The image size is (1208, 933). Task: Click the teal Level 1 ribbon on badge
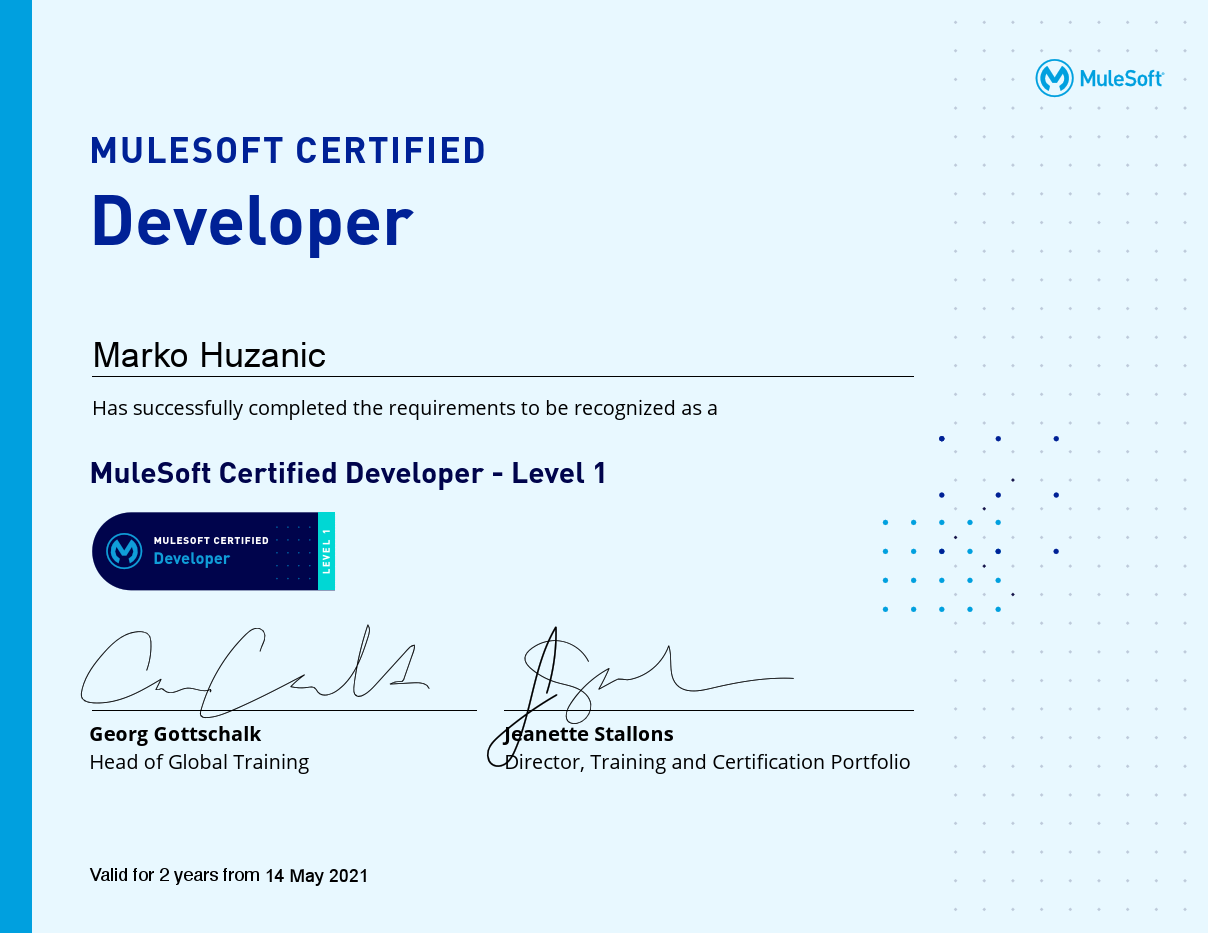(x=328, y=551)
